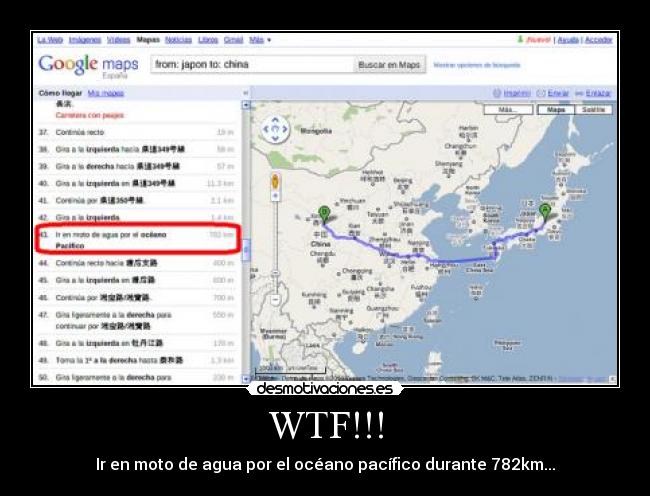Click the scroll up arrow of directions list
The width and height of the screenshot is (650, 496).
[x=246, y=105]
